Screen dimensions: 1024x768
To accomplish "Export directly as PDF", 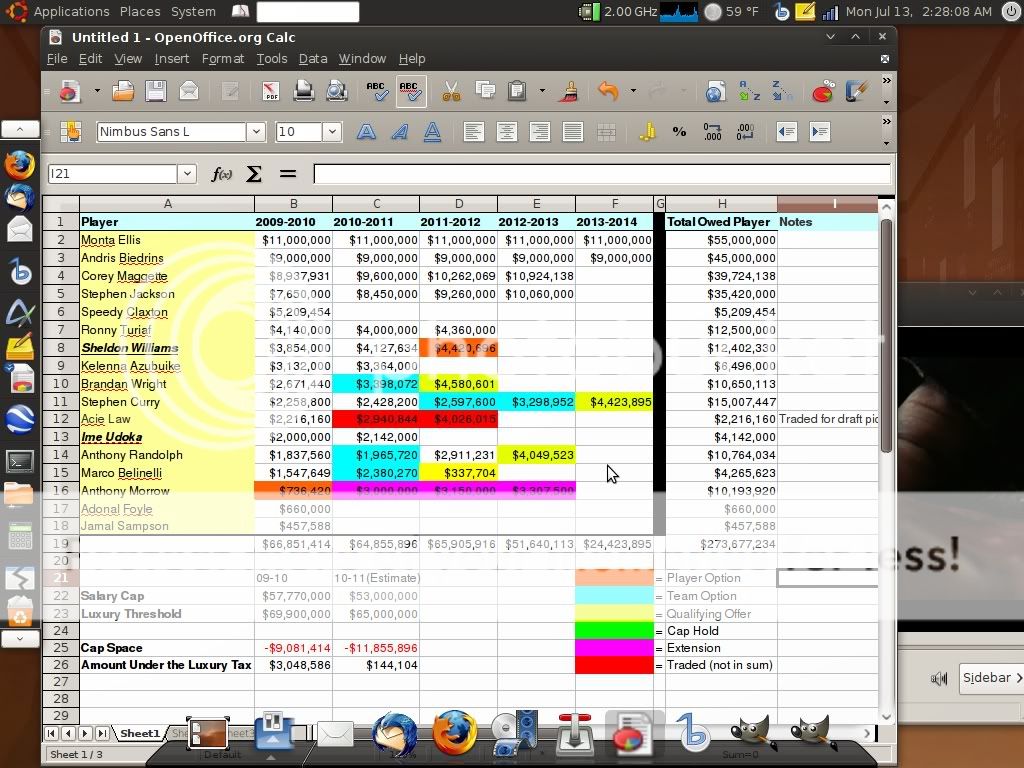I will 270,91.
